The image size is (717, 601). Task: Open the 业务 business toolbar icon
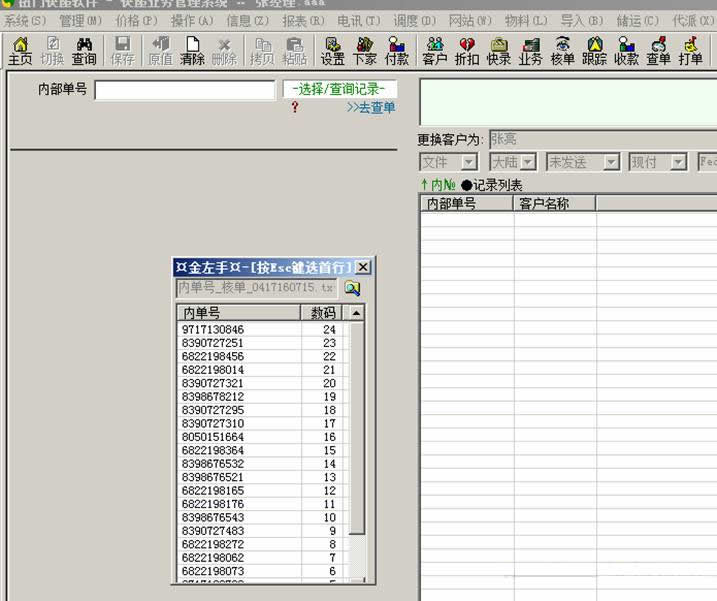coord(530,51)
